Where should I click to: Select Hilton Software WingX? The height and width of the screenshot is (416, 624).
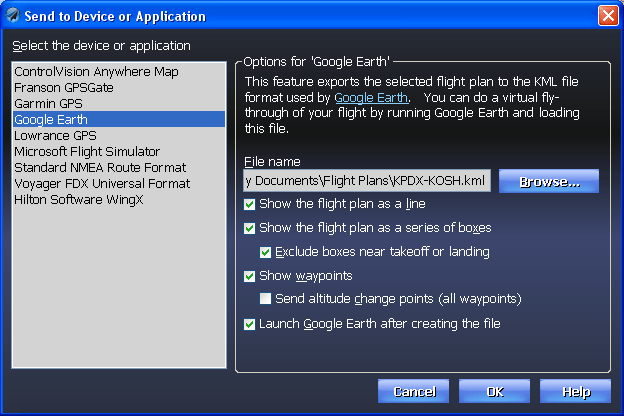(119, 199)
